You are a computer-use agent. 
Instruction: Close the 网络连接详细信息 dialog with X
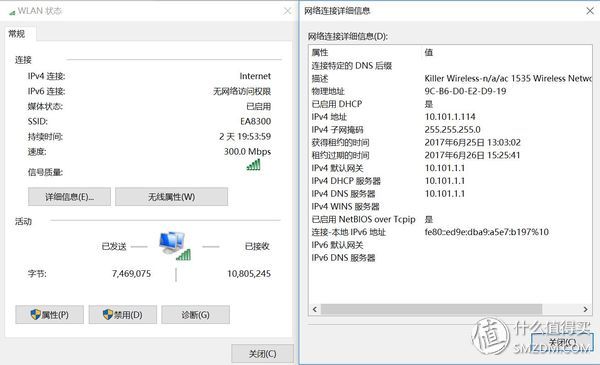click(x=590, y=11)
